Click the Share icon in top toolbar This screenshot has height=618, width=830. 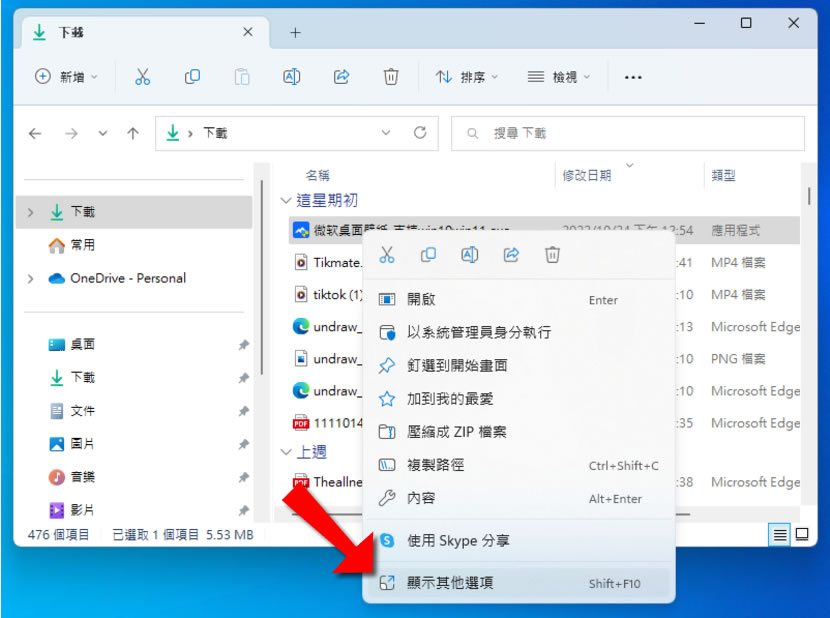tap(341, 77)
